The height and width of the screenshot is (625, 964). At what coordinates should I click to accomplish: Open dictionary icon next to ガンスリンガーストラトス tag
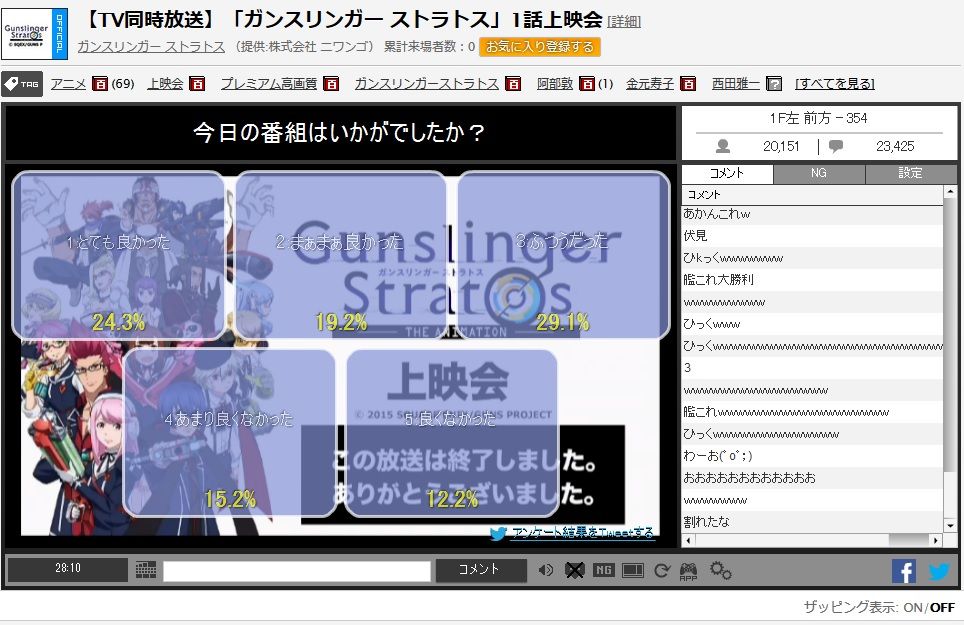[x=513, y=84]
